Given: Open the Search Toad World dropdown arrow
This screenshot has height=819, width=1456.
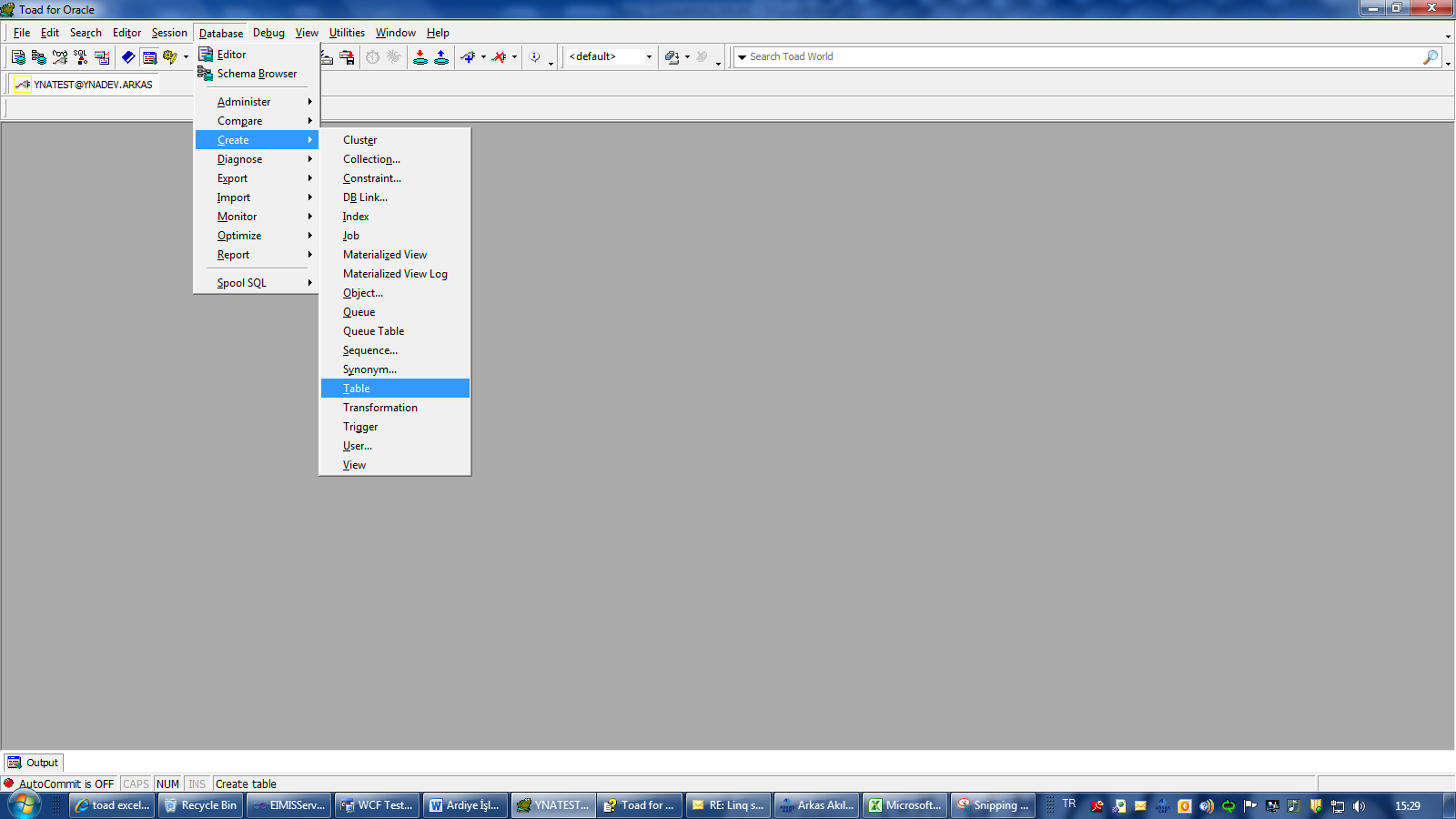Looking at the screenshot, I should (x=742, y=56).
